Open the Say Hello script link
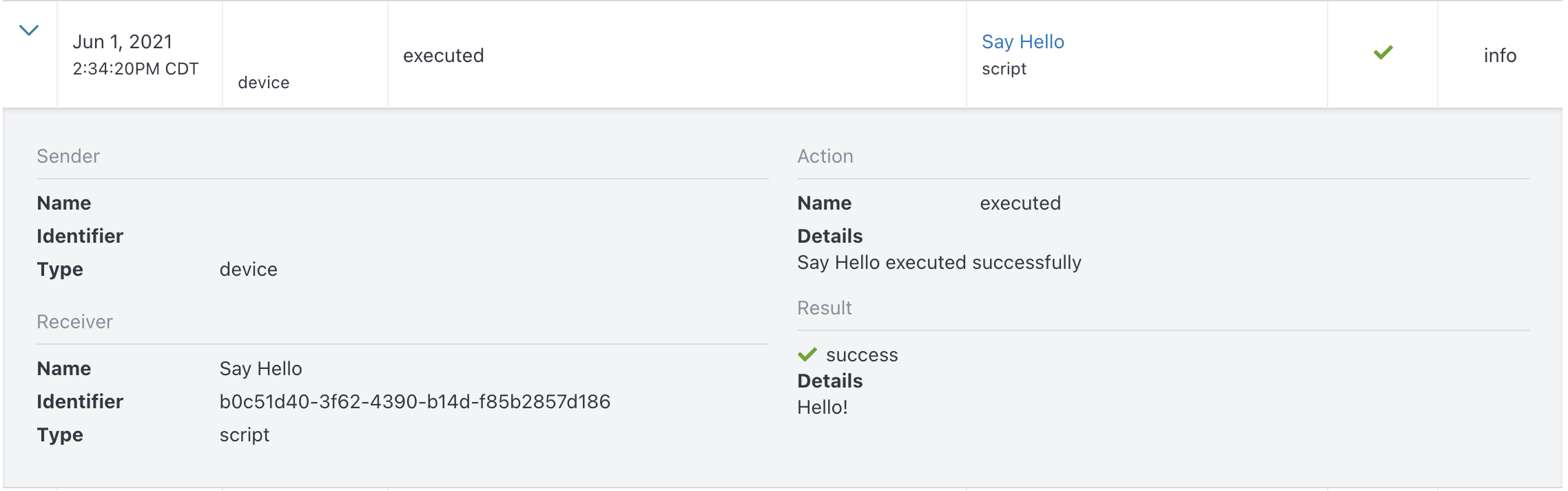The width and height of the screenshot is (1568, 491). (1023, 42)
